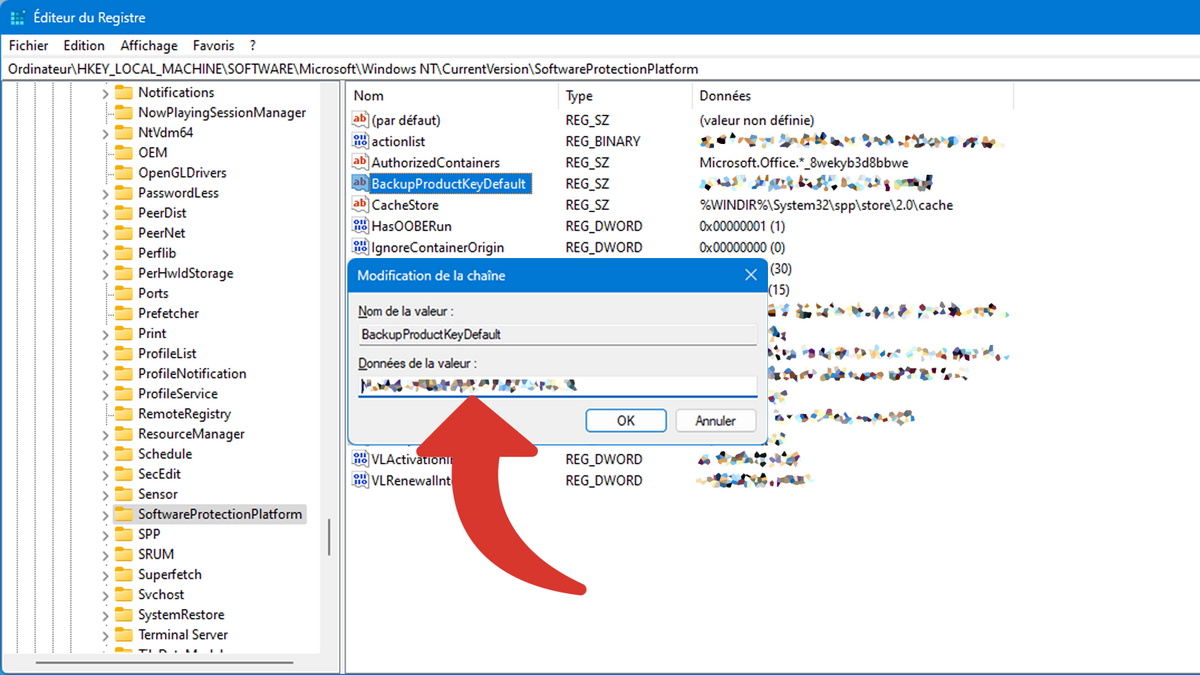The width and height of the screenshot is (1200, 675).
Task: Click the Registry Editor title bar icon
Action: click(x=17, y=16)
